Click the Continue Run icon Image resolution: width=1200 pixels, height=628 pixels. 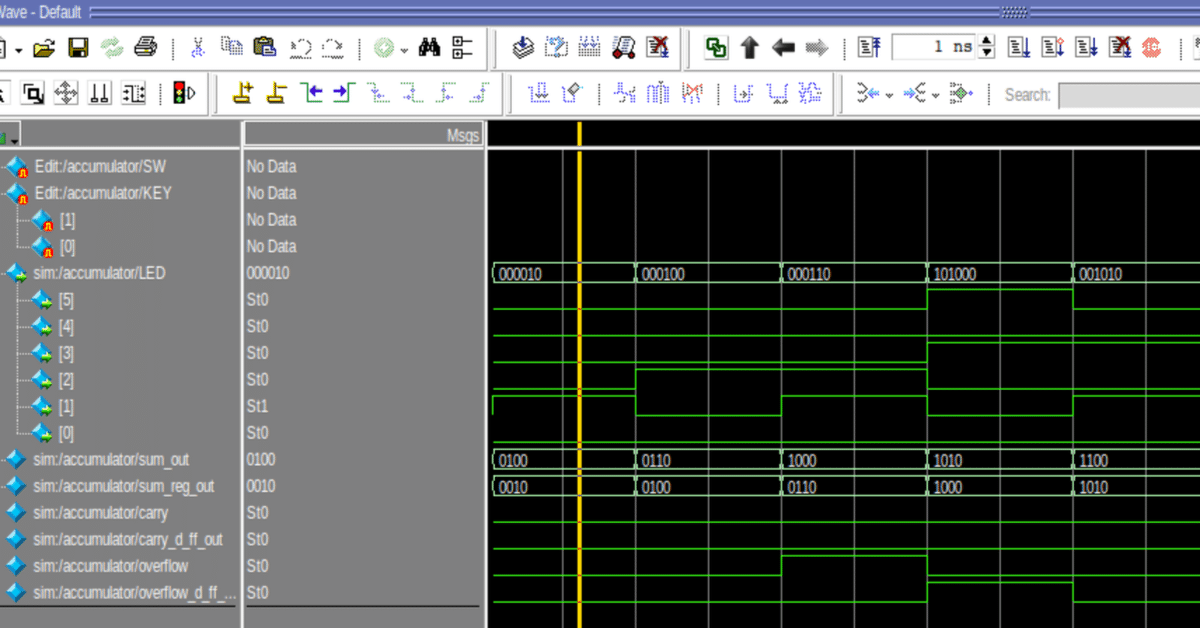(1053, 48)
